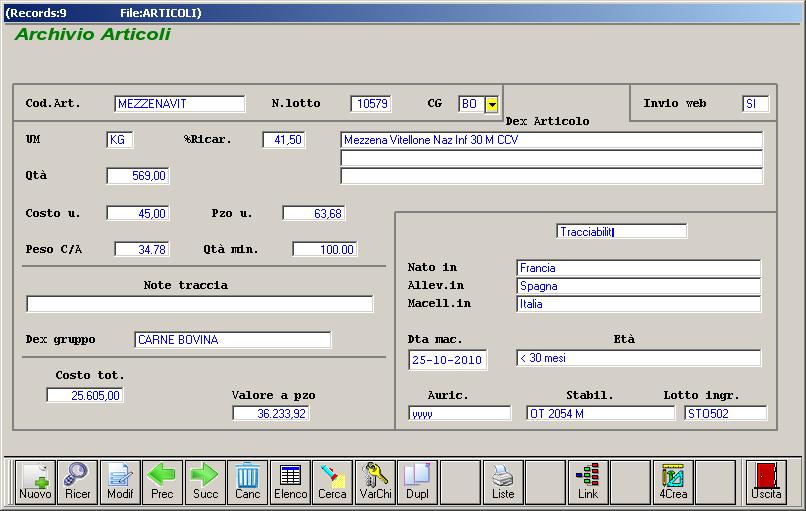The height and width of the screenshot is (511, 806).
Task: Exit using the Uscita door button
Action: (x=766, y=481)
